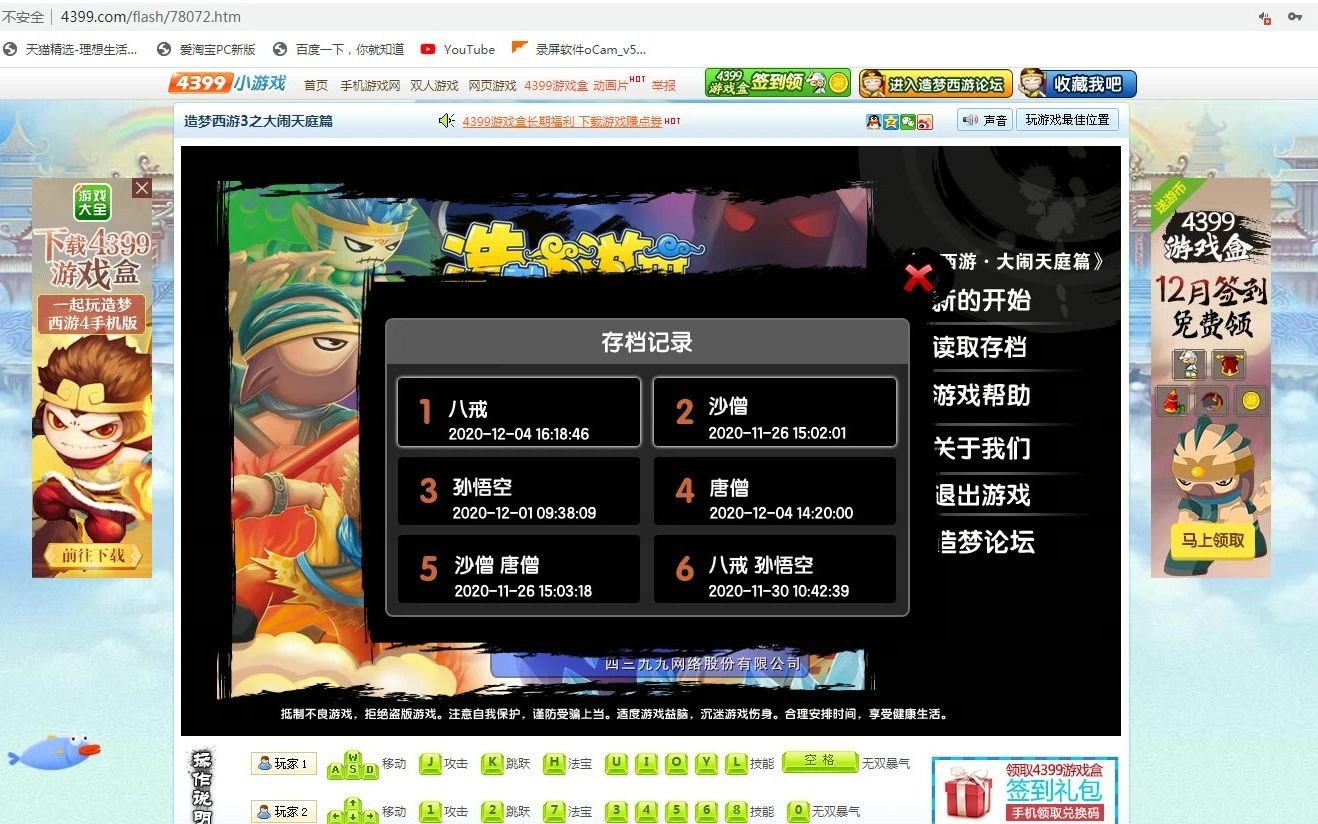Select save slot 6 八戒 孙悟空
The width and height of the screenshot is (1318, 824).
[x=775, y=569]
